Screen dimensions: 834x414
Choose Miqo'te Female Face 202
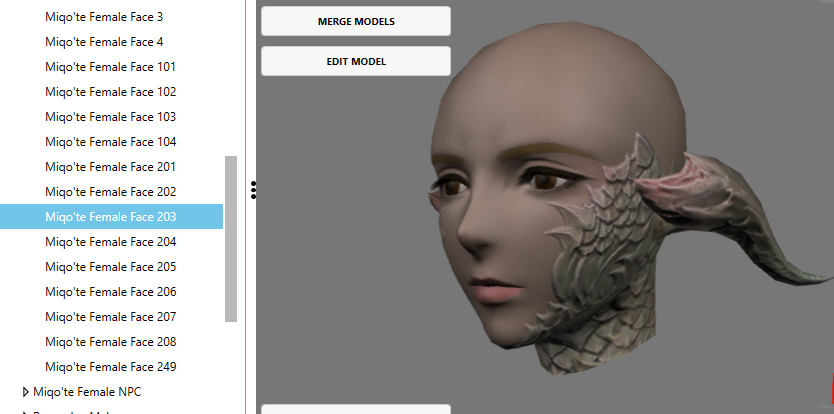click(110, 192)
